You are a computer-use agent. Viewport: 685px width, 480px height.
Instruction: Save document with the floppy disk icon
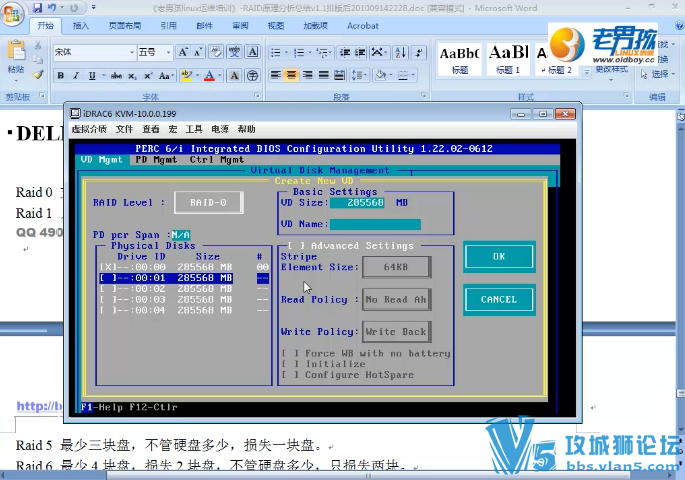point(37,7)
